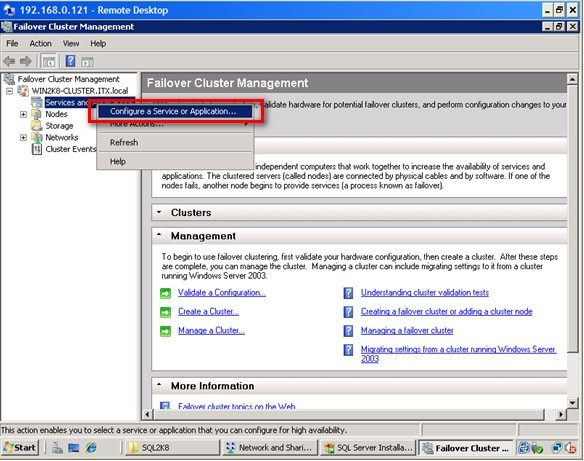This screenshot has height=461, width=584.
Task: Click the Back arrow toolbar icon
Action: click(x=9, y=61)
